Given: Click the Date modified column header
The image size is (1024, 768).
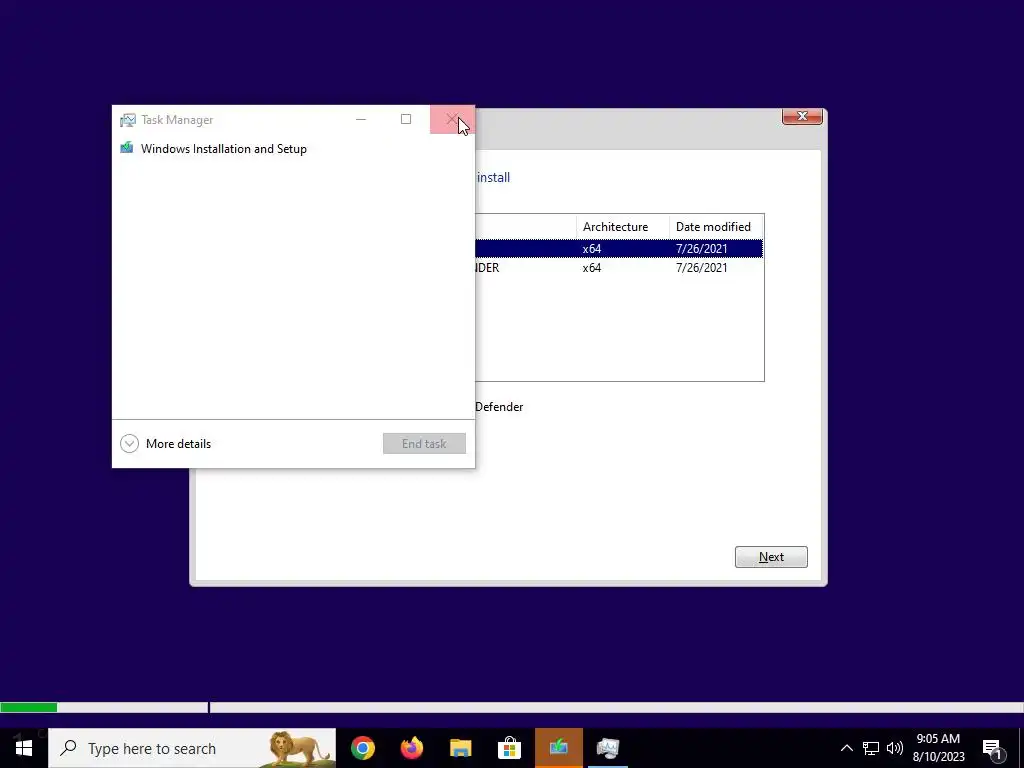Looking at the screenshot, I should [716, 227].
